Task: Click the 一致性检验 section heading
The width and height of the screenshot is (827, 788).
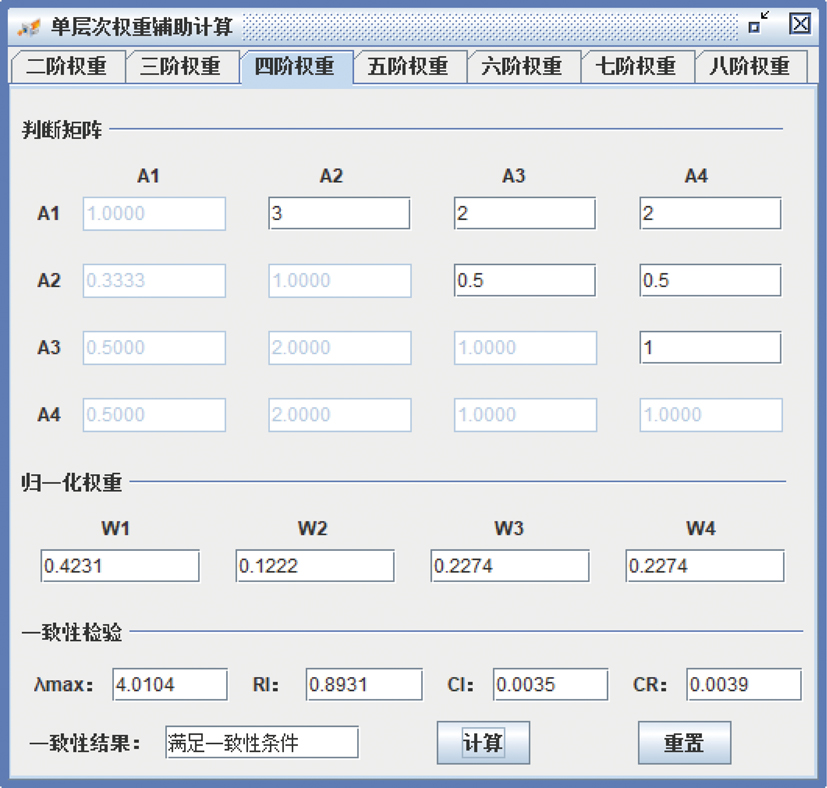Action: pos(72,631)
